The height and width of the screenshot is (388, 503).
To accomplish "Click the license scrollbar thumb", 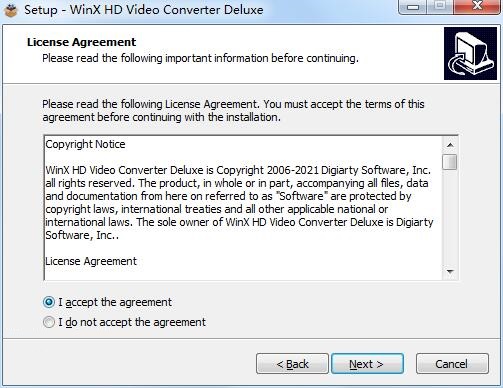I will [x=450, y=162].
